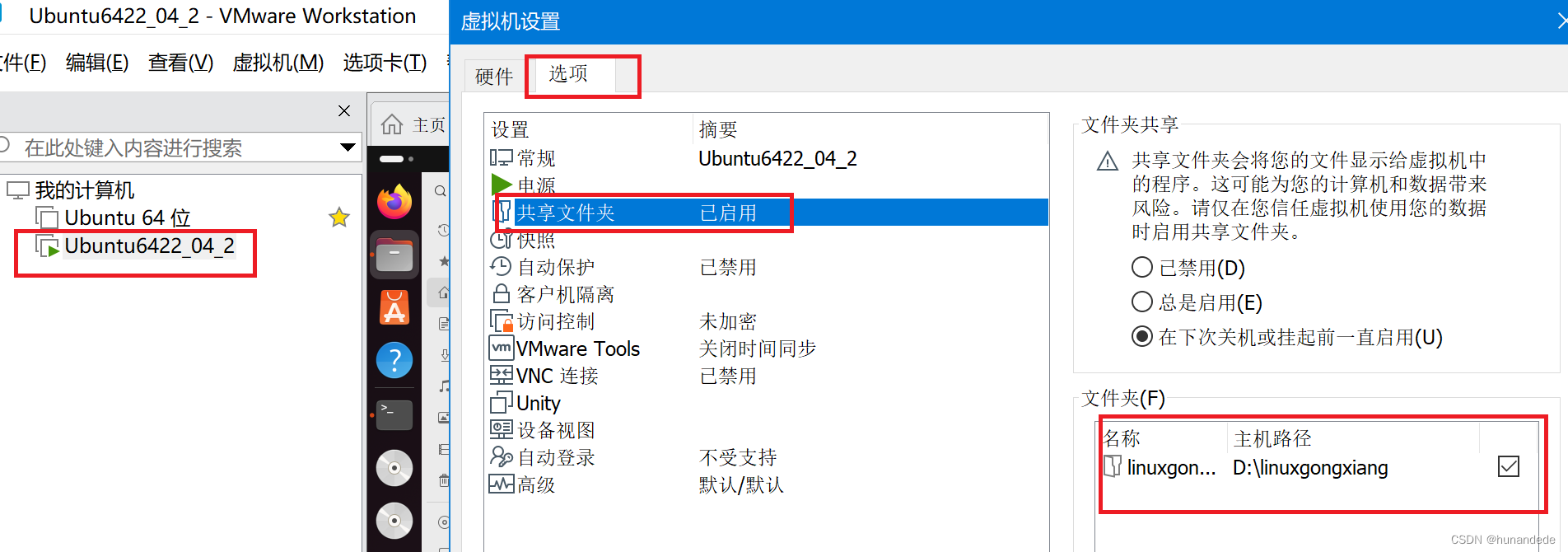Open Terminal from the Ubuntu dock
Image resolution: width=1568 pixels, height=552 pixels.
tap(394, 414)
